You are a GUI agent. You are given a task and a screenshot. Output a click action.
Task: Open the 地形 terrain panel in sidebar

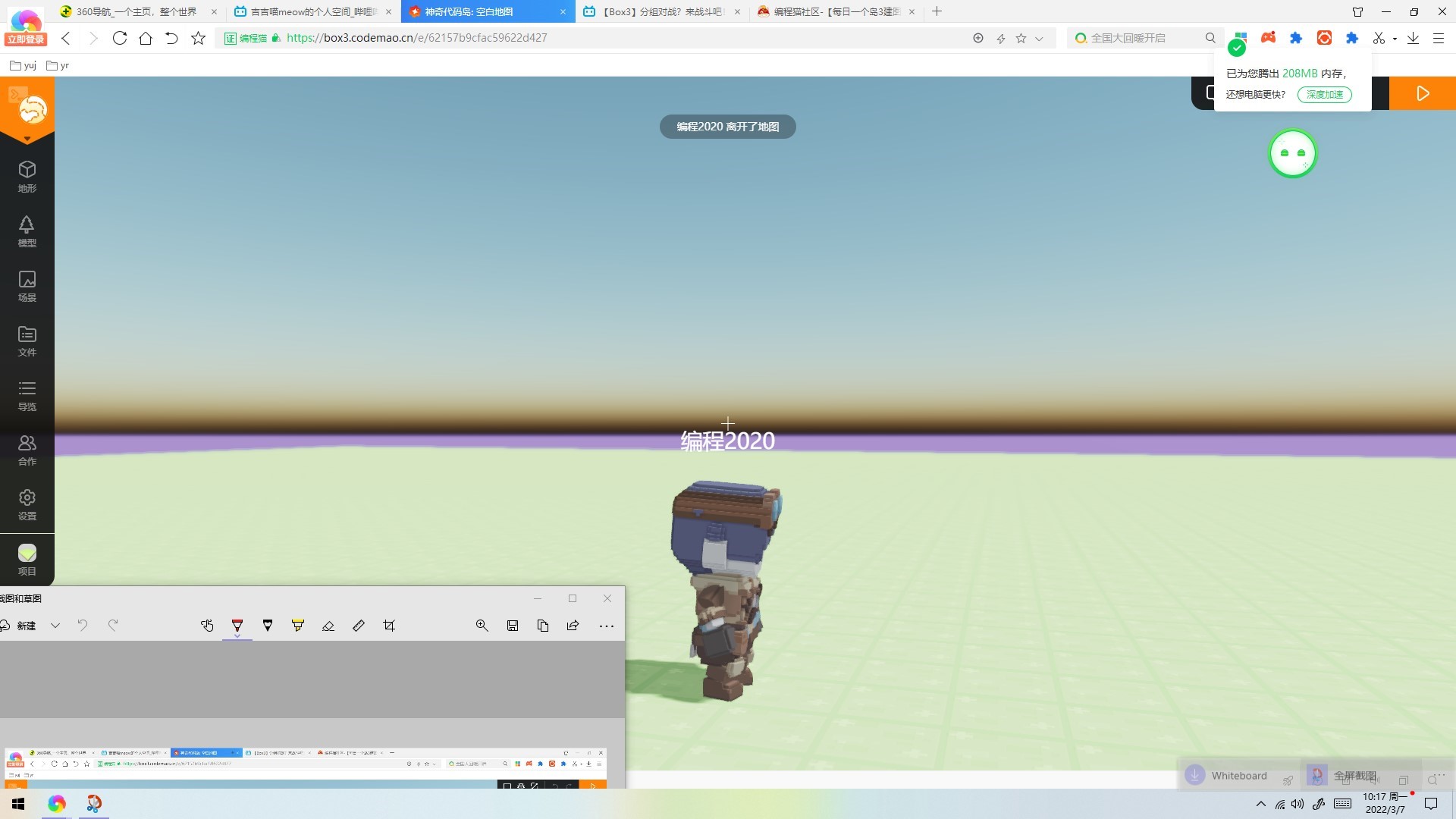(x=27, y=176)
